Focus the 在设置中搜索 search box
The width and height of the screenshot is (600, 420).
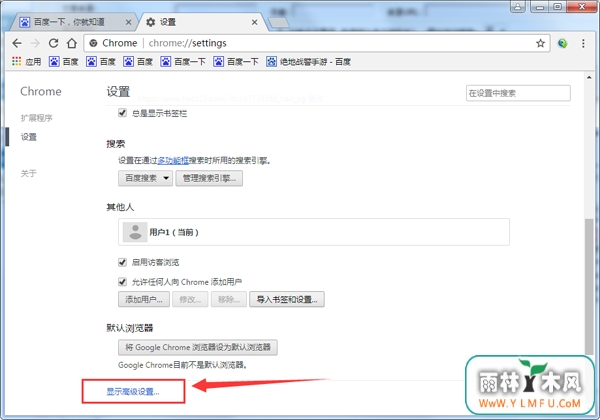[x=518, y=93]
